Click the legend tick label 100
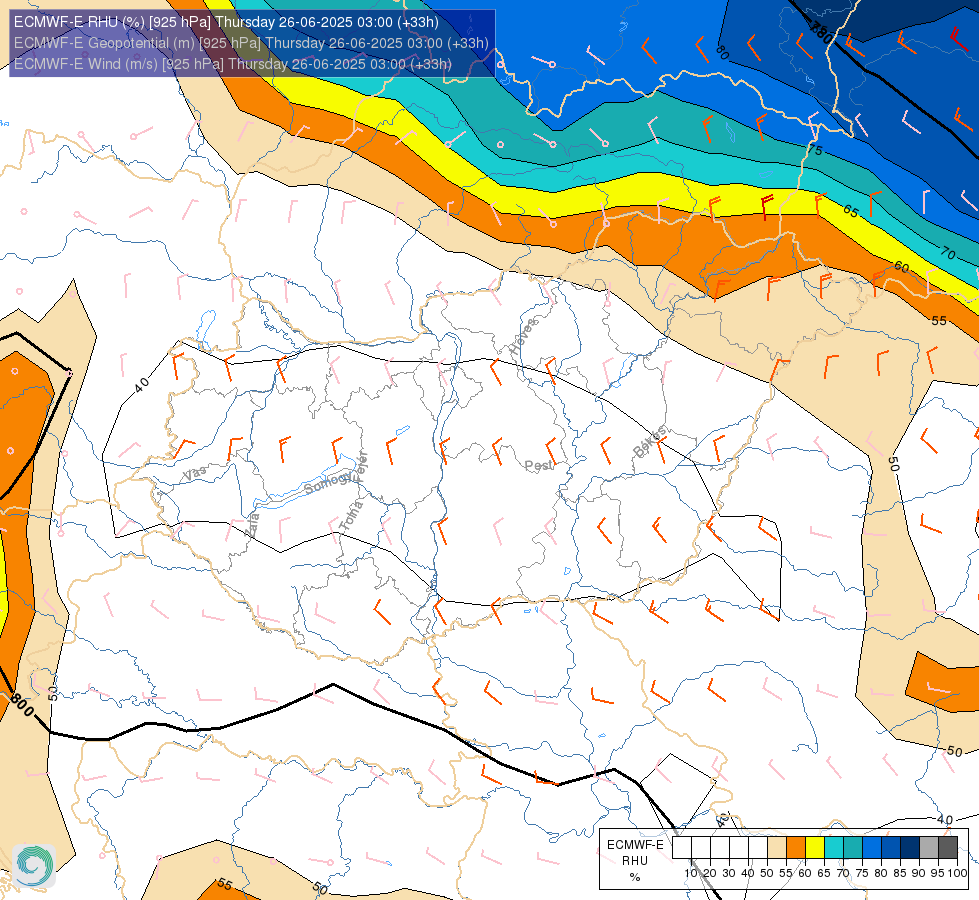979x900 pixels. click(x=958, y=873)
